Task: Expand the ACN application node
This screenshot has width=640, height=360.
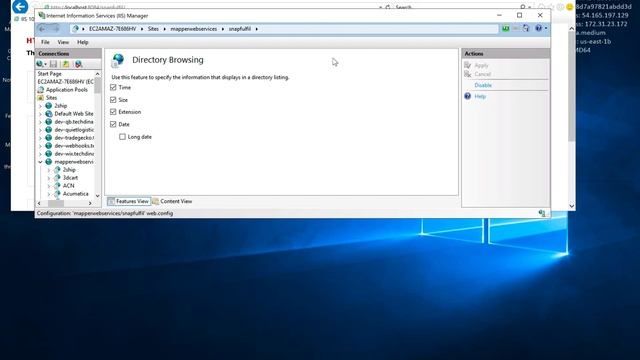Action: coord(49,186)
